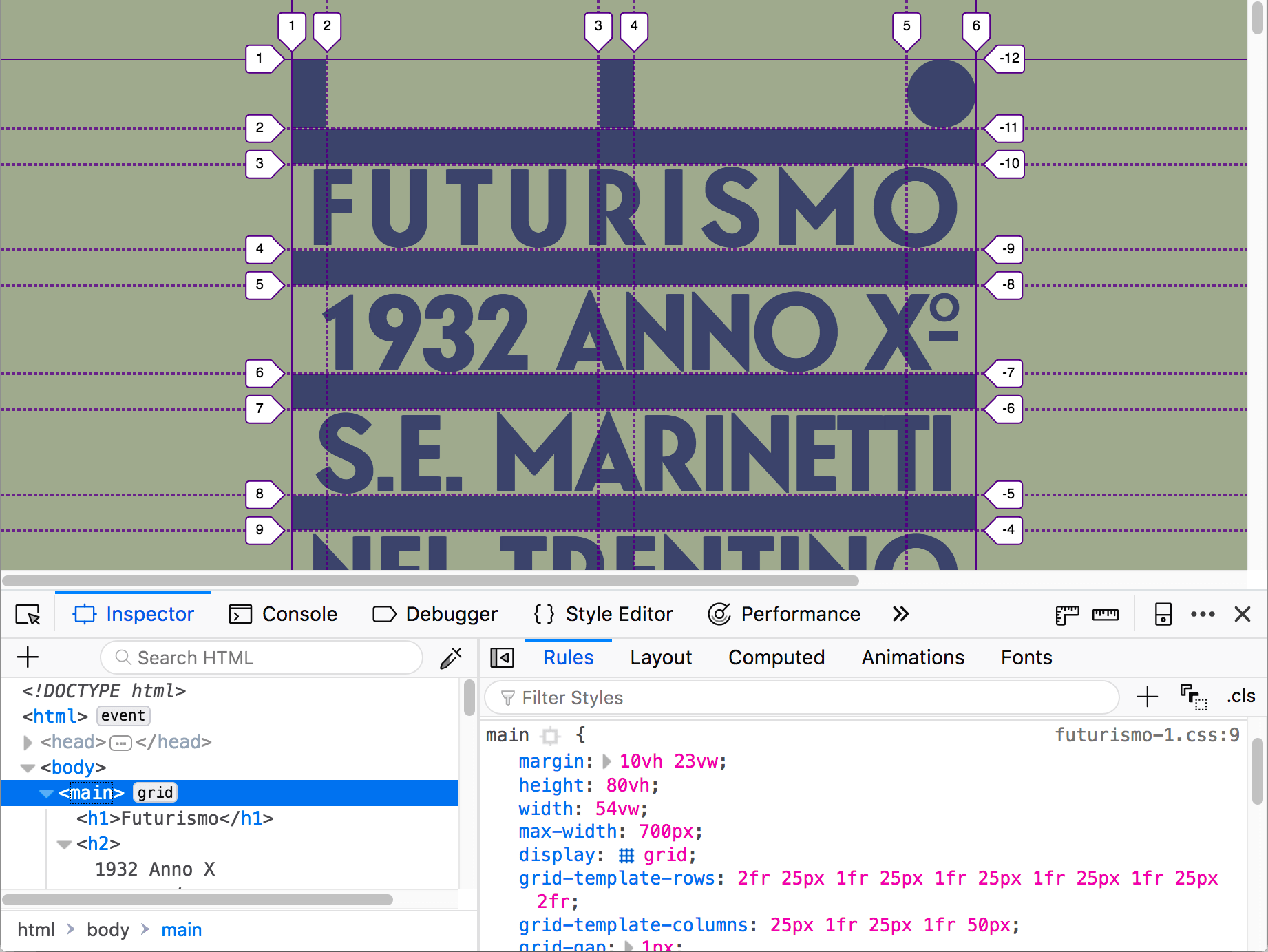Click the .cls button to edit classes
Image resolution: width=1268 pixels, height=952 pixels.
(x=1240, y=697)
